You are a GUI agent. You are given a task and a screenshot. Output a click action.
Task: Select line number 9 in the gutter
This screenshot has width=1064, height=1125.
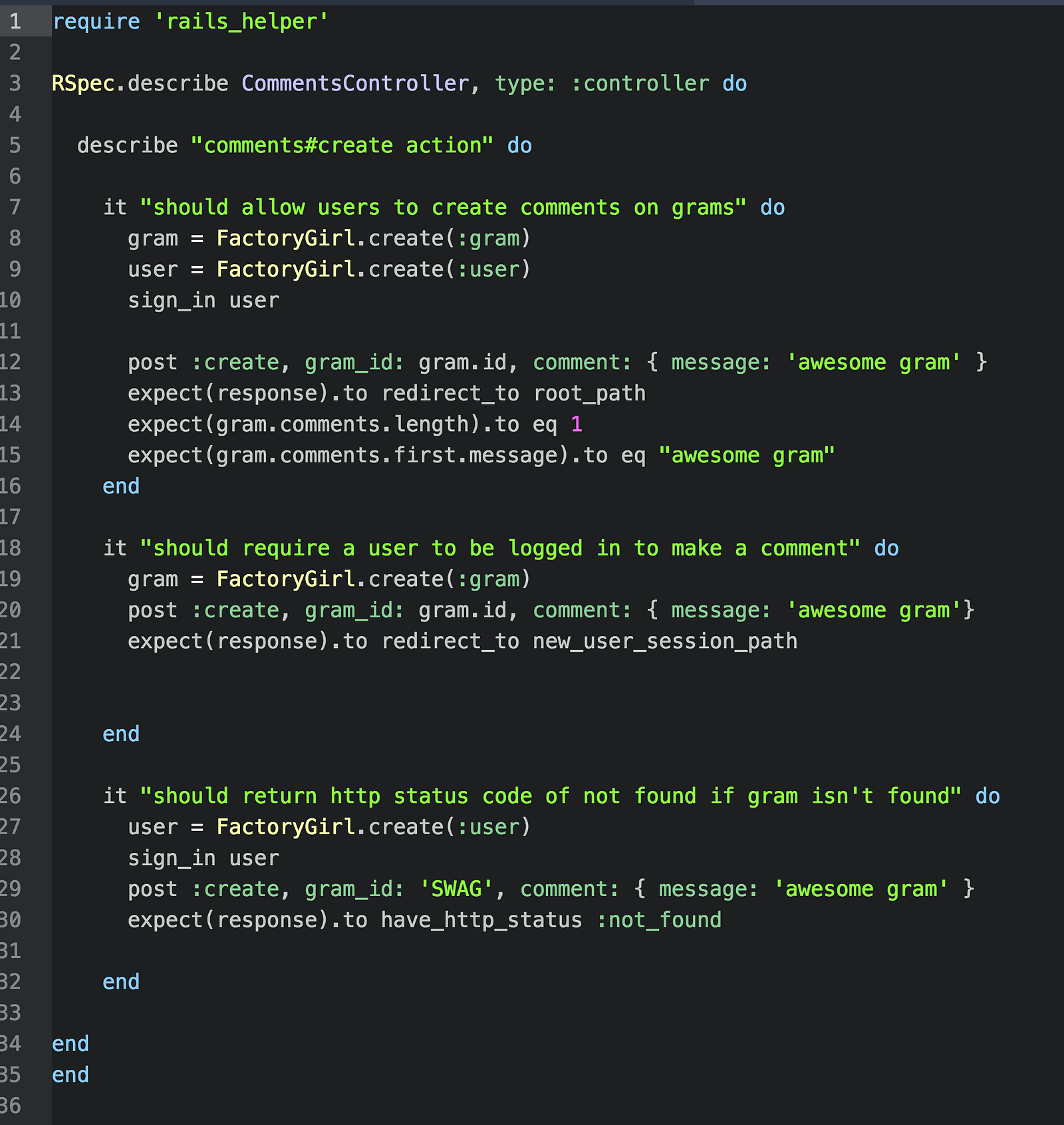[x=15, y=269]
